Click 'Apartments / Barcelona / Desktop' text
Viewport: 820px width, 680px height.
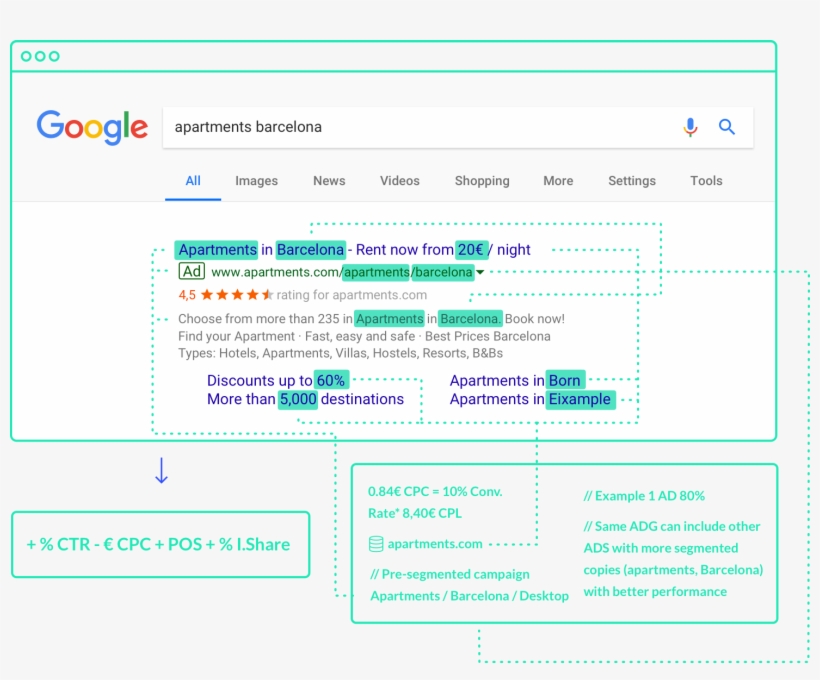(x=470, y=596)
